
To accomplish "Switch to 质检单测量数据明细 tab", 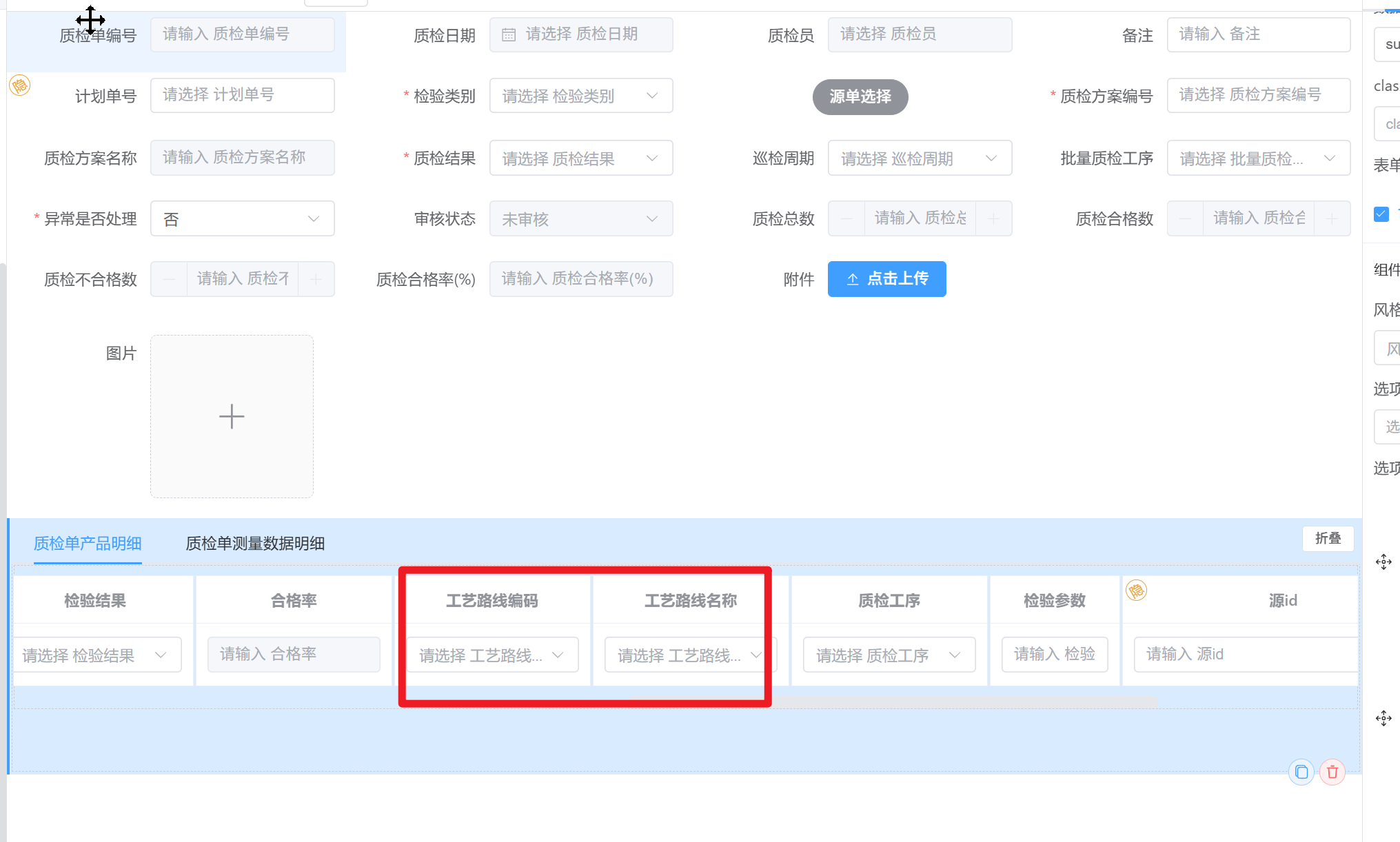I will coord(255,543).
